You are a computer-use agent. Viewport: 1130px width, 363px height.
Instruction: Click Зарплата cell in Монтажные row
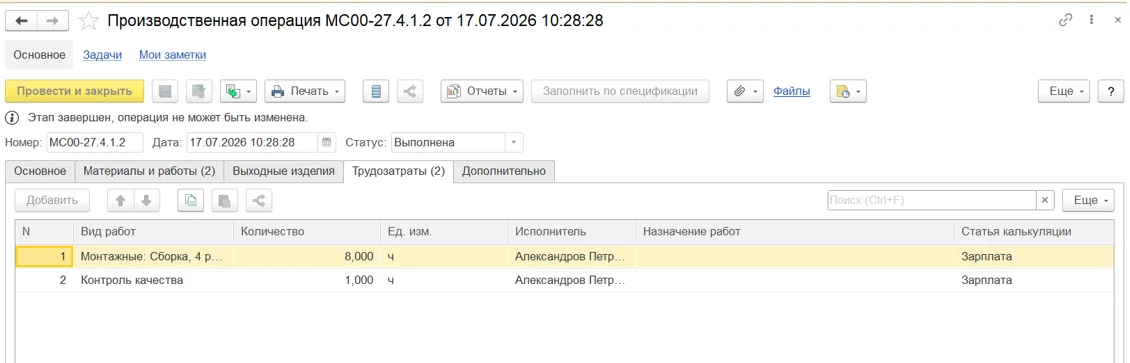1034,256
